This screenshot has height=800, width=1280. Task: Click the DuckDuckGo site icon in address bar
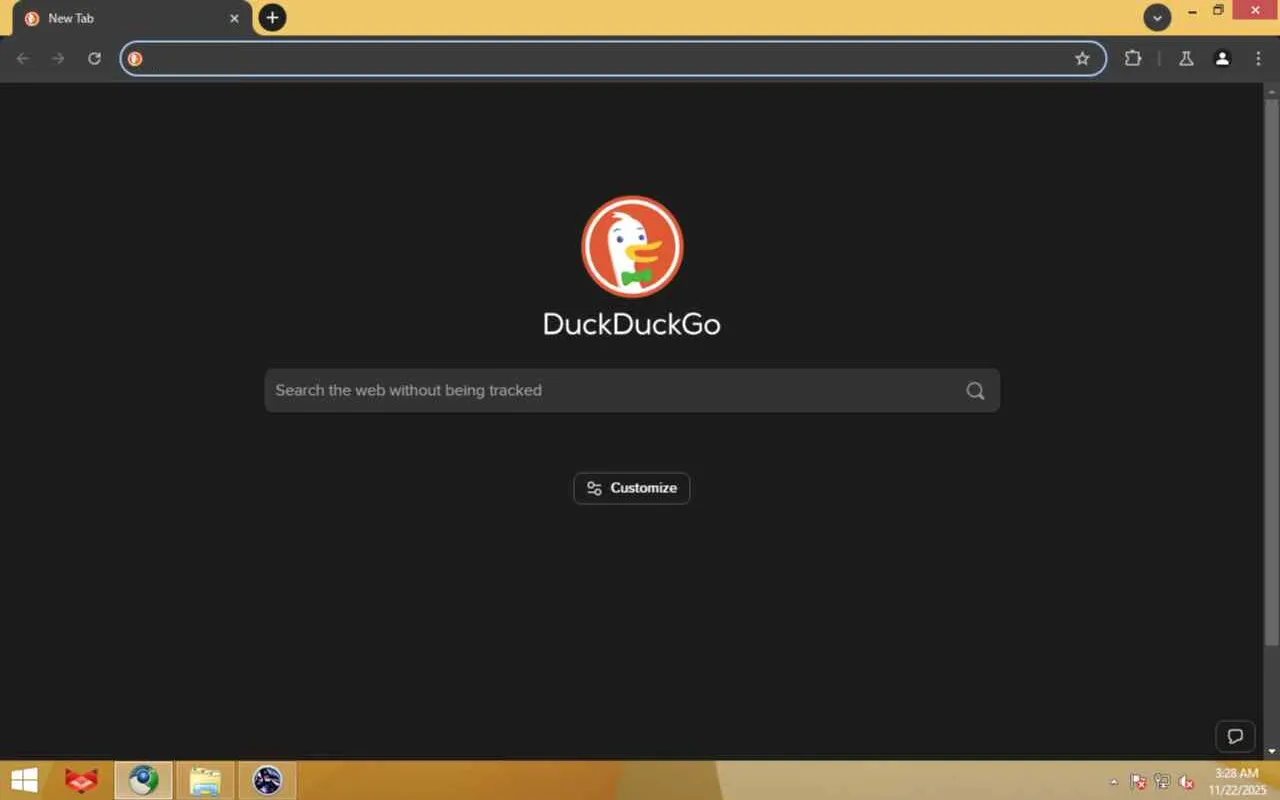pyautogui.click(x=135, y=59)
